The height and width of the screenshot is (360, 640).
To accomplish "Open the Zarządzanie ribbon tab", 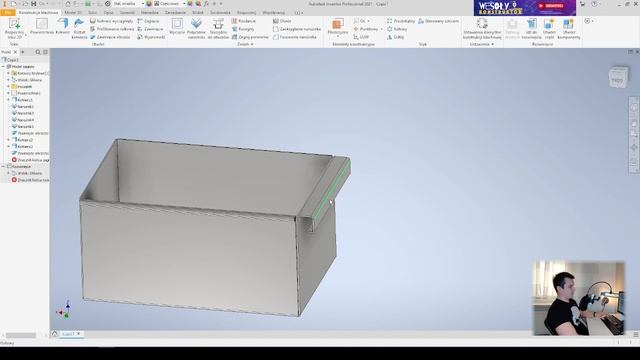I will (x=176, y=13).
